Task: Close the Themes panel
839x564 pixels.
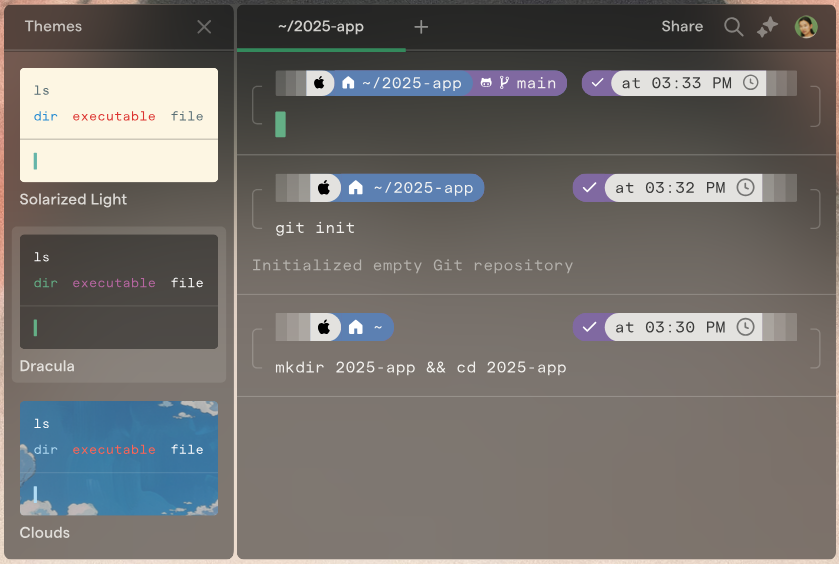Action: (x=204, y=27)
